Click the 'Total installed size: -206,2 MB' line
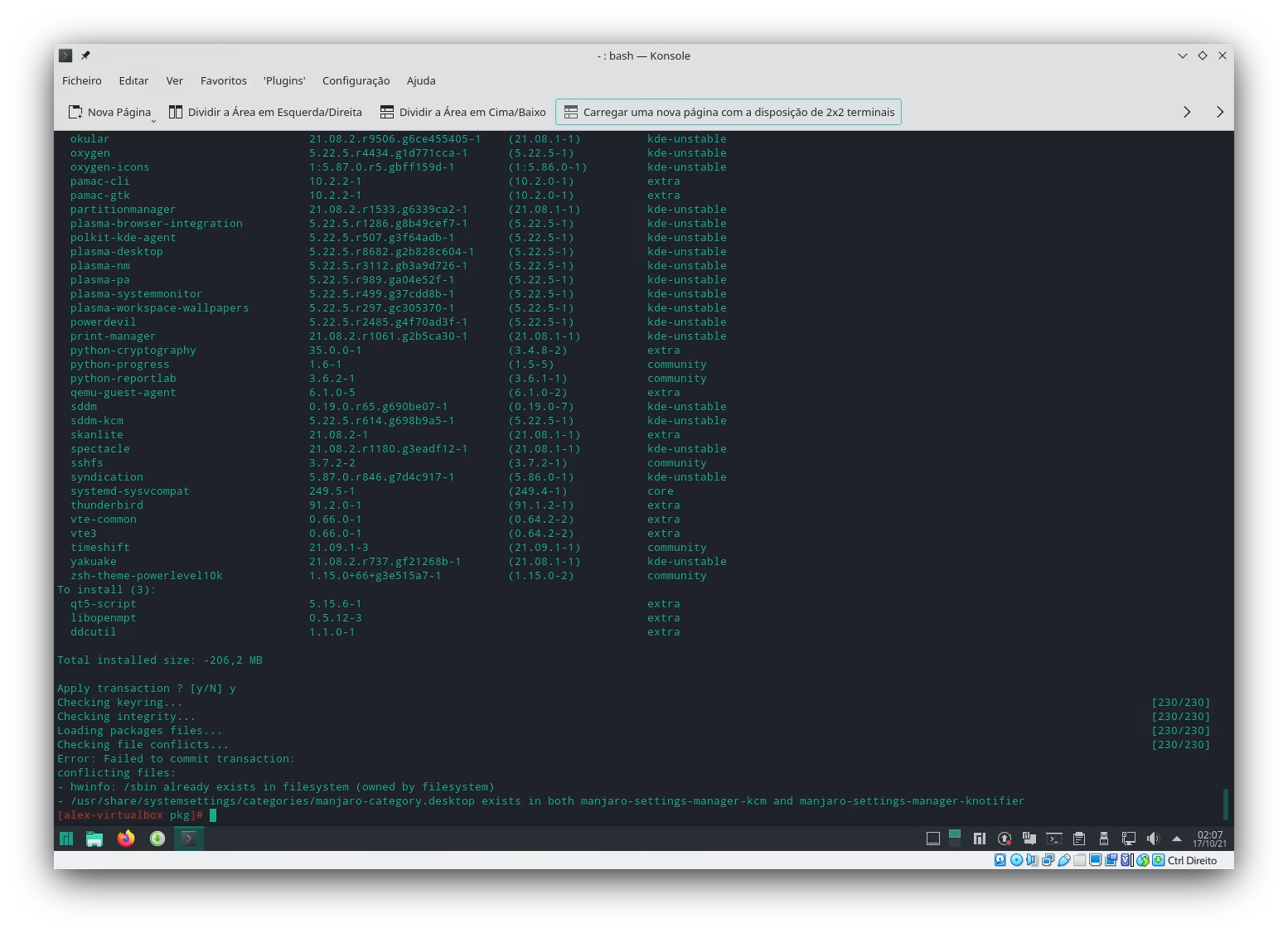This screenshot has height=933, width=1288. click(x=160, y=660)
